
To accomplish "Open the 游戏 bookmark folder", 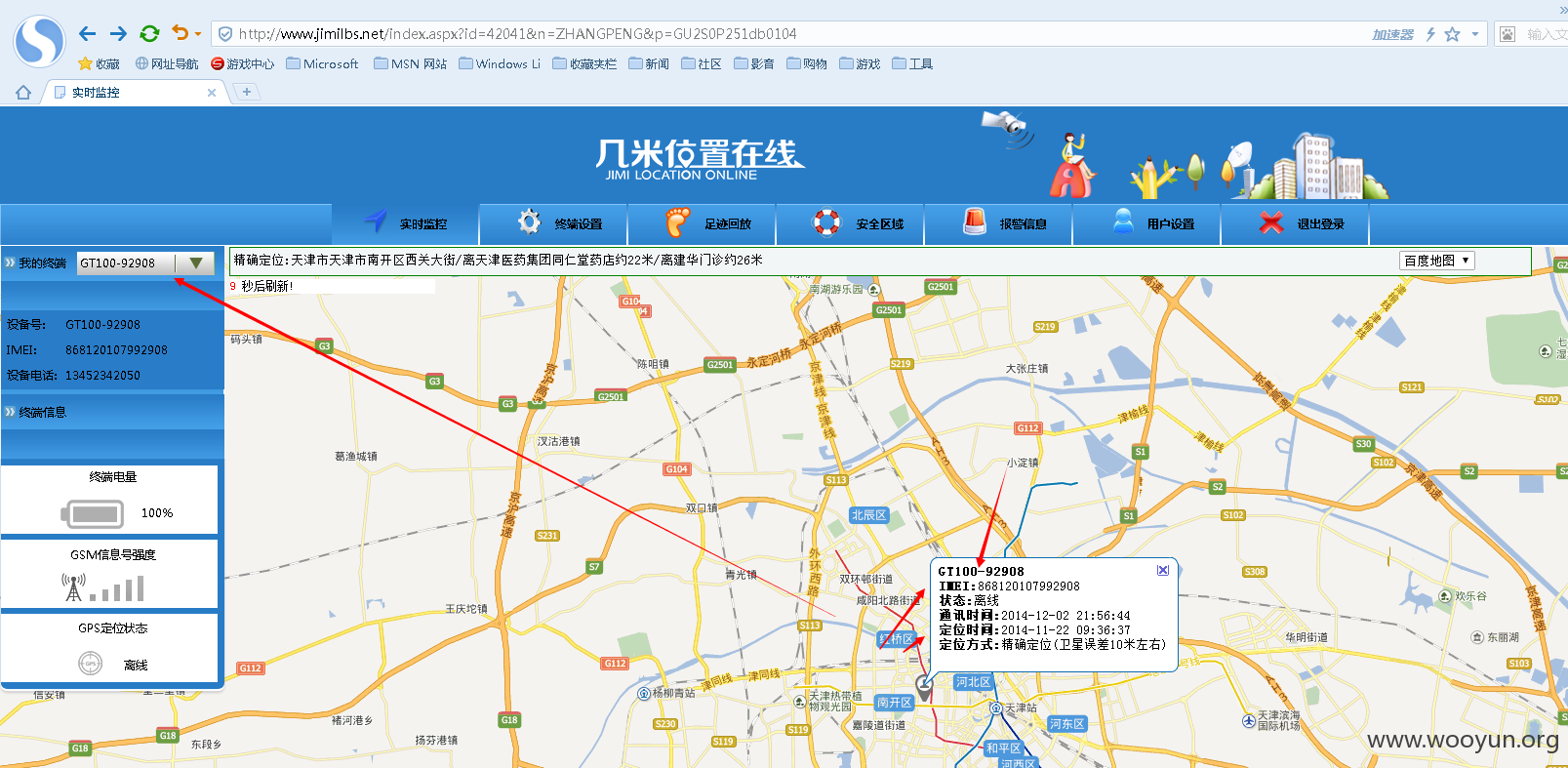I will tap(860, 63).
